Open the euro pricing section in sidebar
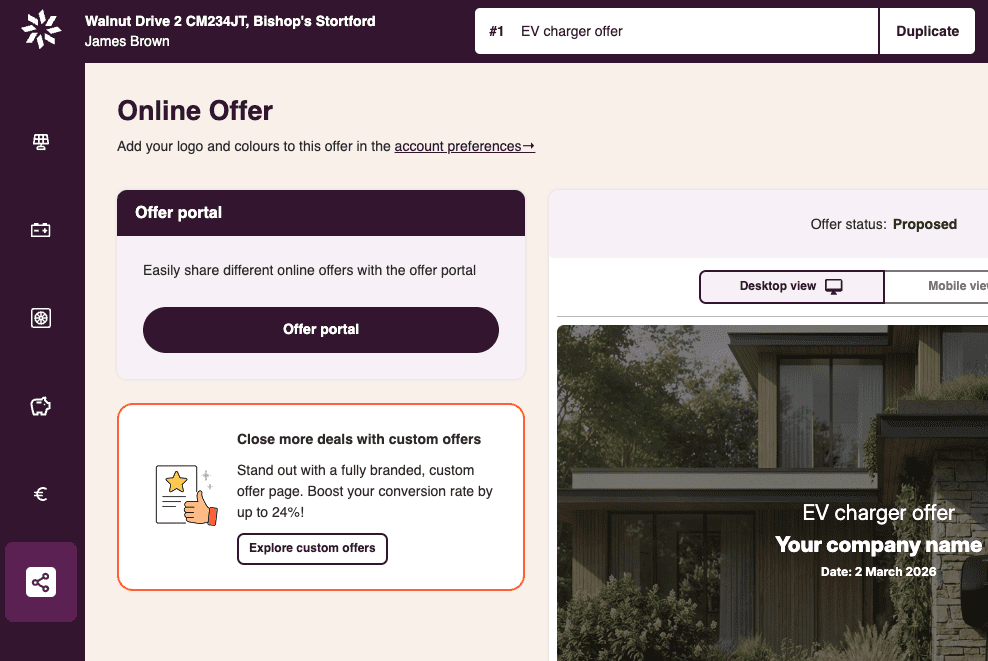Image resolution: width=988 pixels, height=661 pixels. 41,494
